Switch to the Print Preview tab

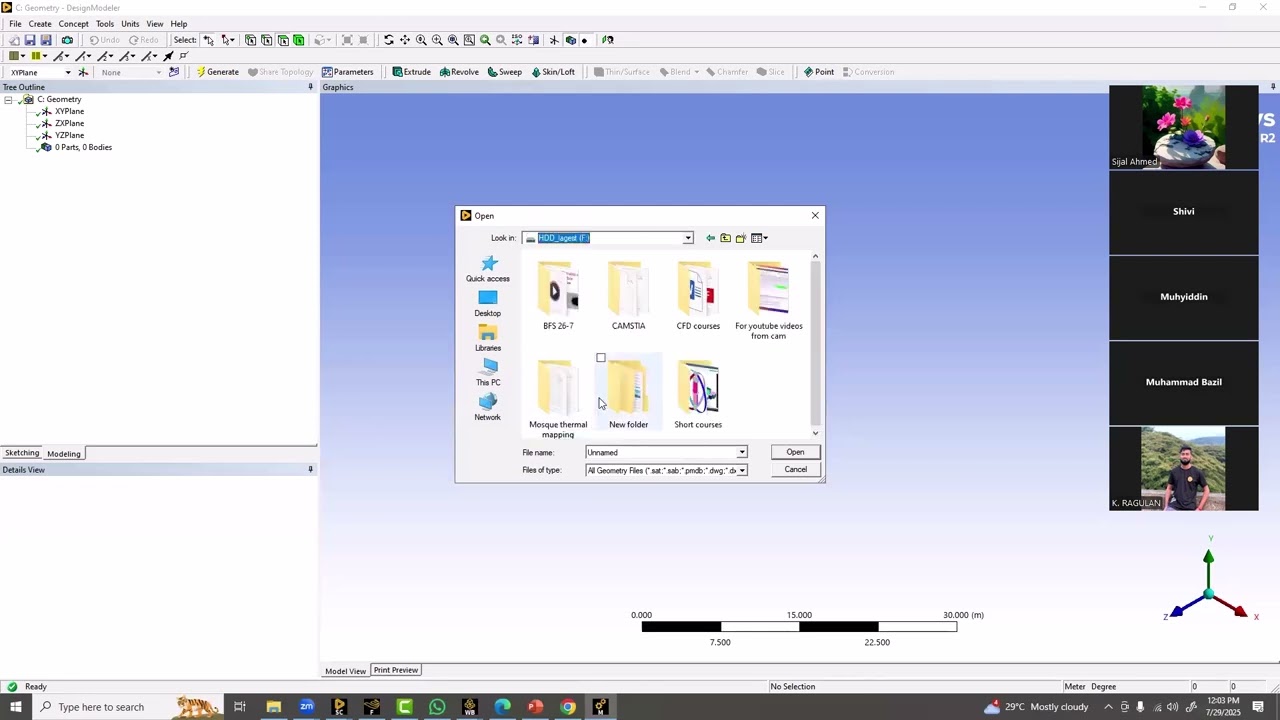(396, 670)
